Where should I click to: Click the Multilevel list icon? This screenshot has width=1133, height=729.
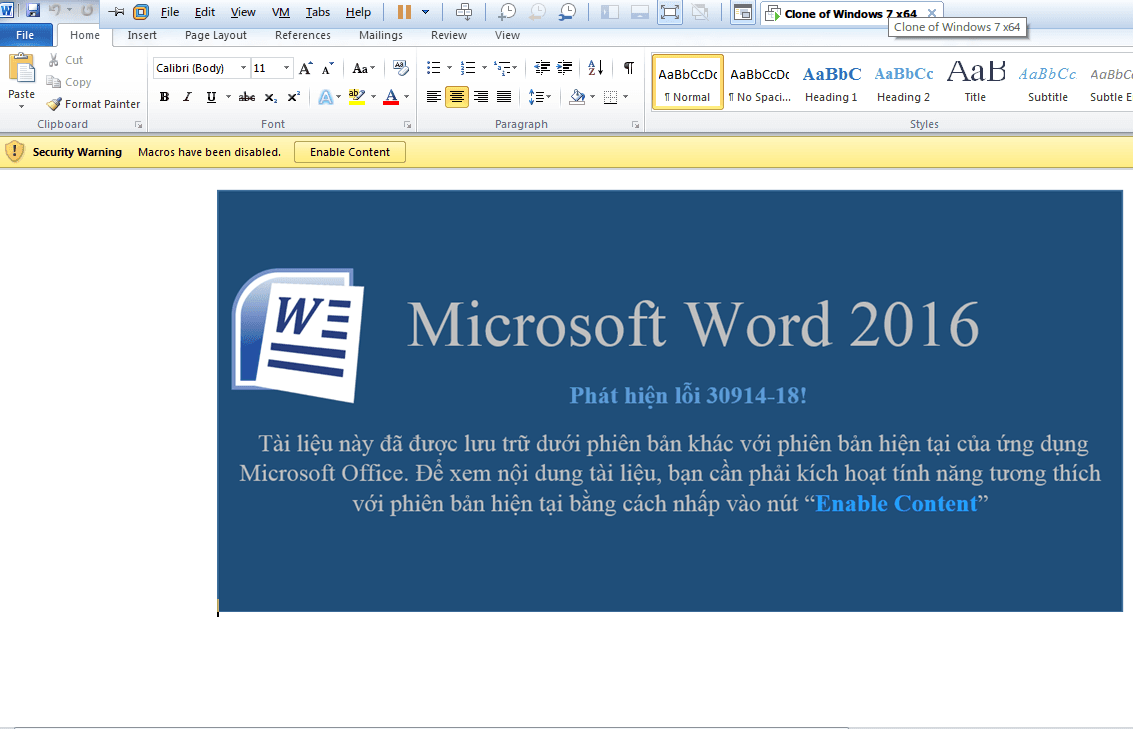pos(501,68)
